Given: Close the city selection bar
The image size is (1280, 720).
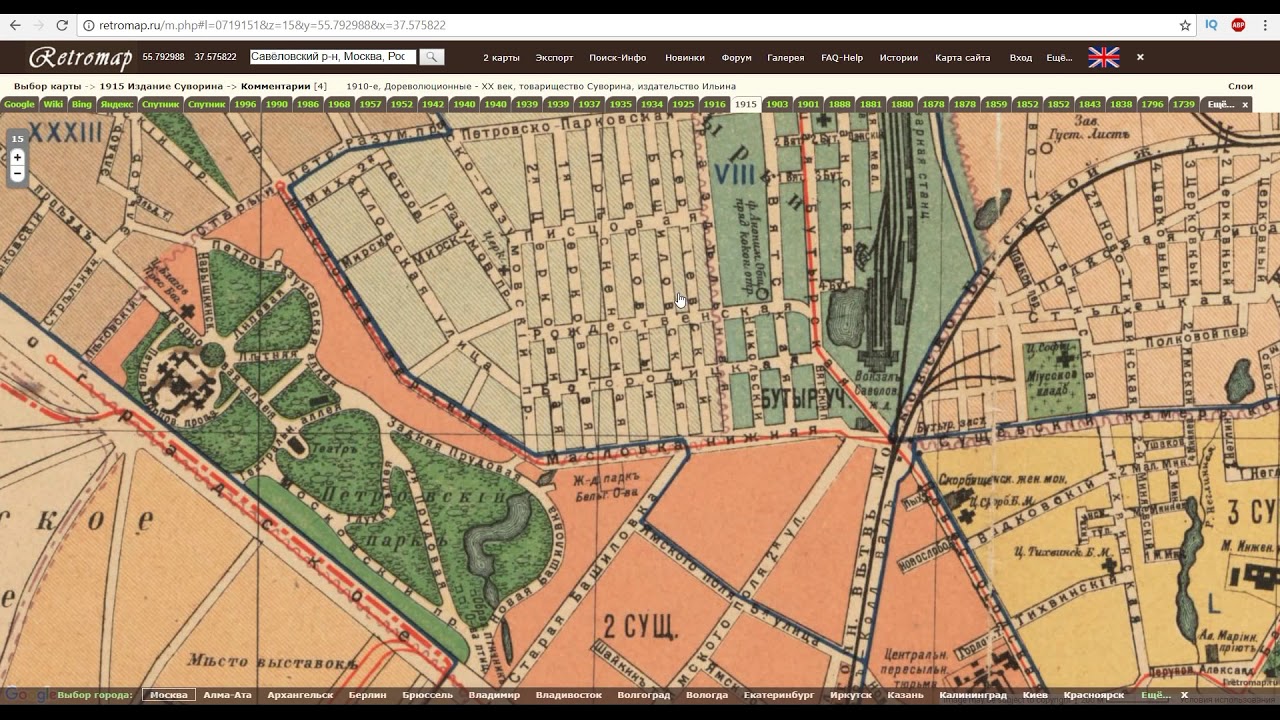Looking at the screenshot, I should [x=1184, y=694].
